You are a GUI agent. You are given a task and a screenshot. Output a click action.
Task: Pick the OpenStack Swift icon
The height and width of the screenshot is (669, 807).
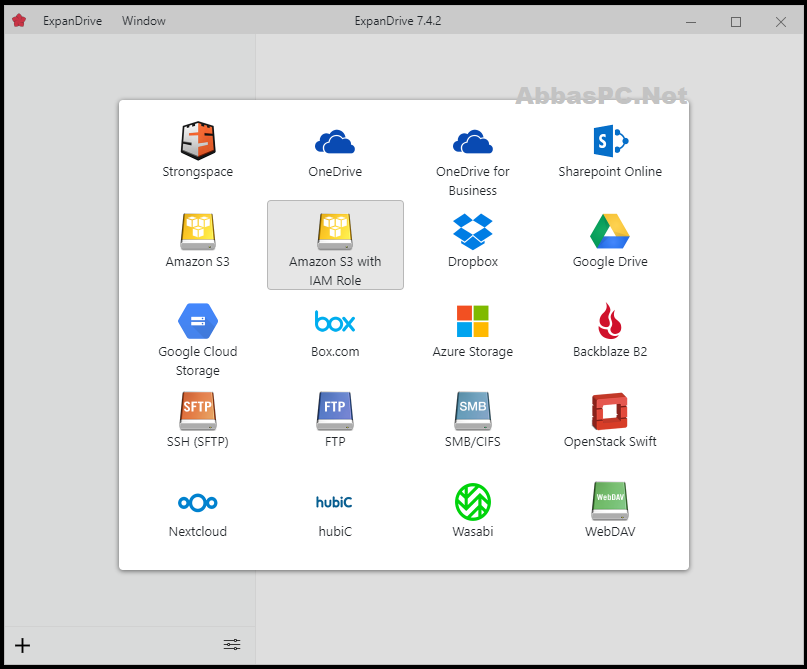tap(610, 411)
